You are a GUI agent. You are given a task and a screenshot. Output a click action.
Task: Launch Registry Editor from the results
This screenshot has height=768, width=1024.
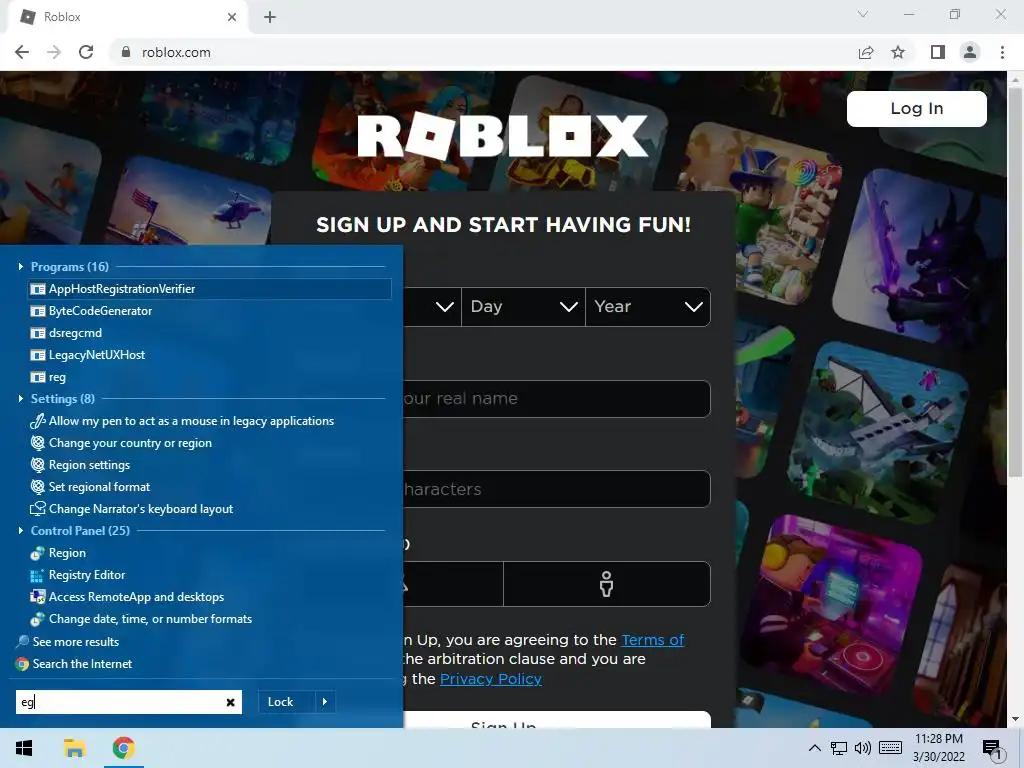coord(210,575)
